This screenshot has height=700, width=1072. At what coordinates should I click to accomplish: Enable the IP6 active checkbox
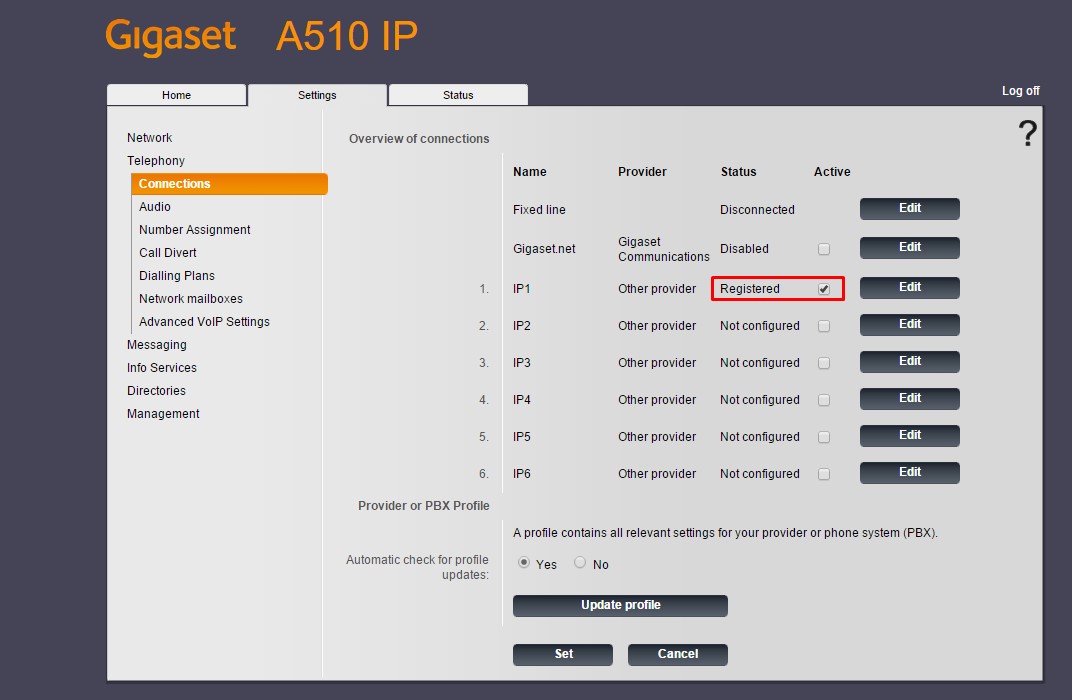point(824,474)
